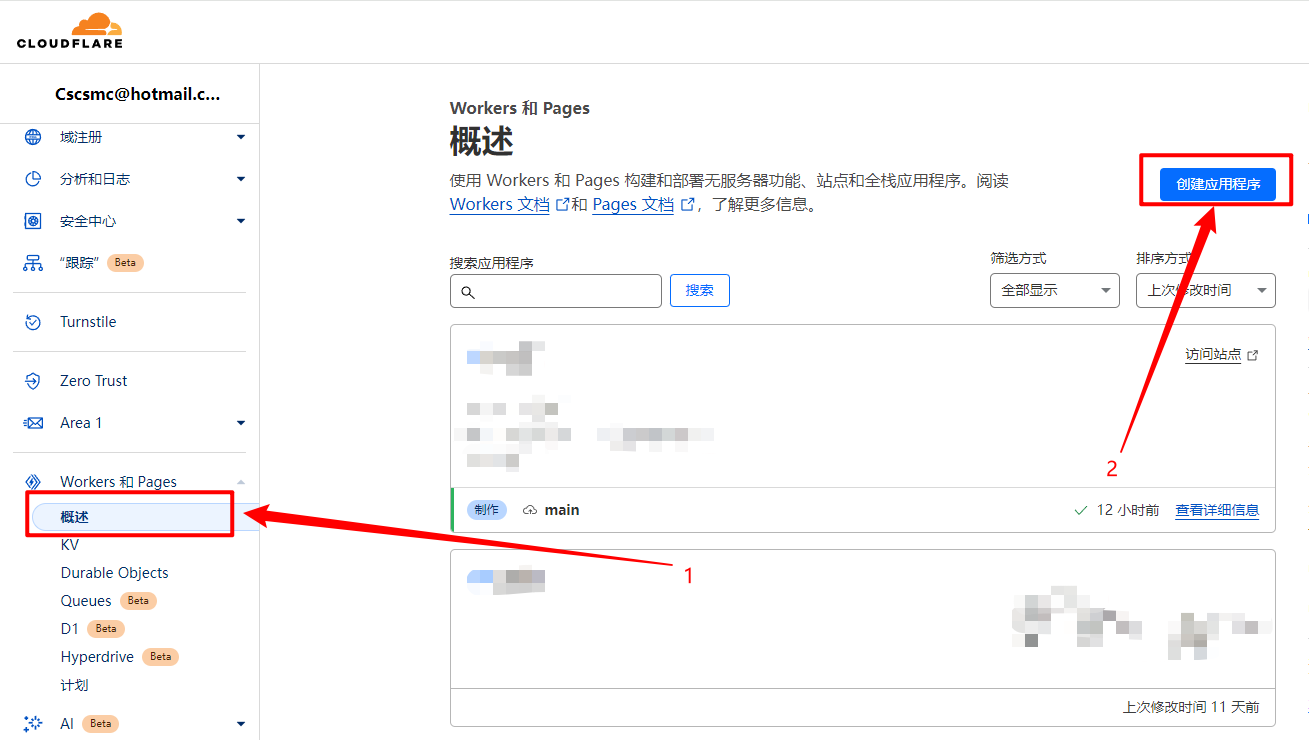Viewport: 1309px width, 740px height.
Task: Click the Turnstile sidebar icon
Action: 33,322
